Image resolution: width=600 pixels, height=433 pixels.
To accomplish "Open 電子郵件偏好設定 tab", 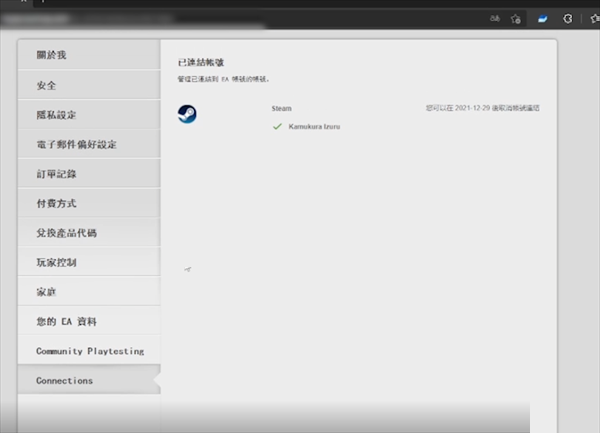I will [88, 144].
